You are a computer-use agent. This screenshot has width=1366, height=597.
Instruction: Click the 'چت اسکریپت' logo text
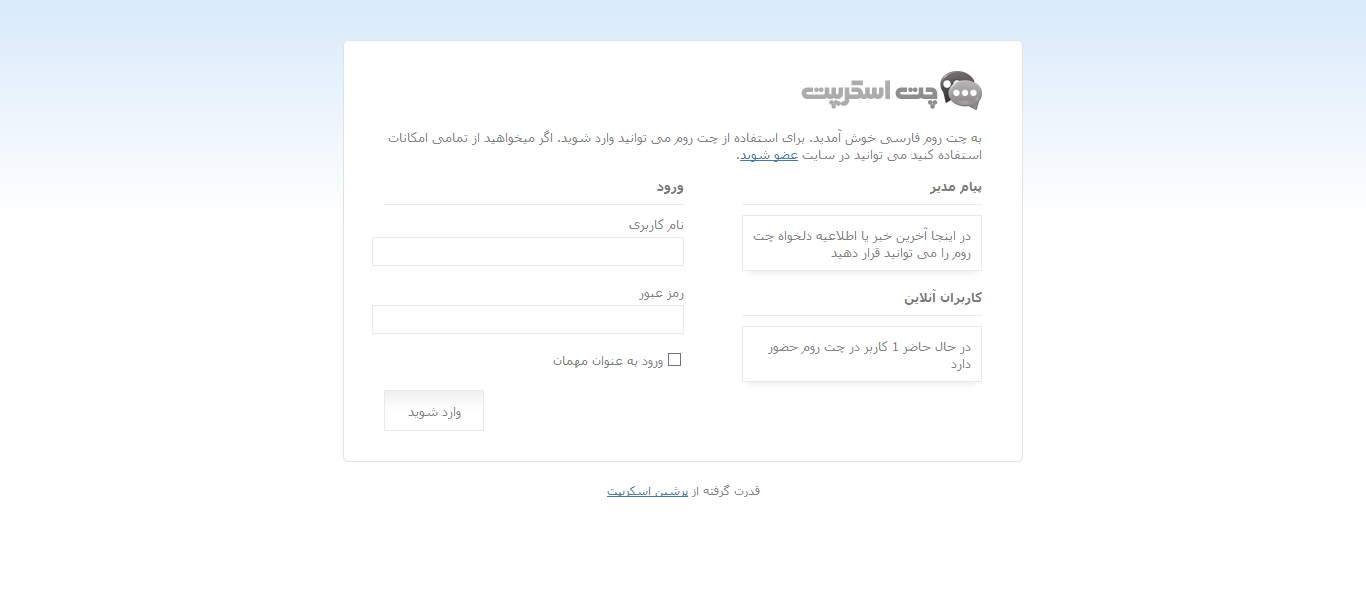coord(869,93)
